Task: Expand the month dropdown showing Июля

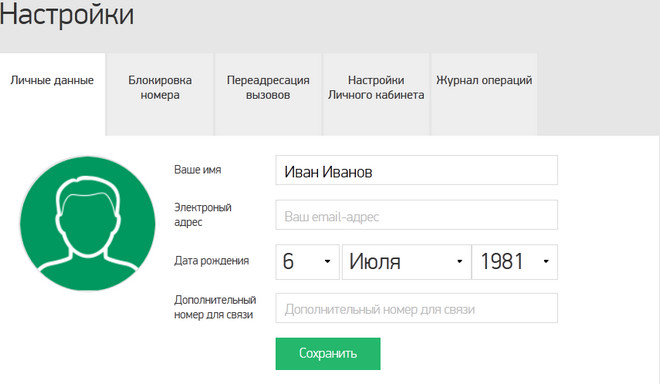Action: pos(407,262)
